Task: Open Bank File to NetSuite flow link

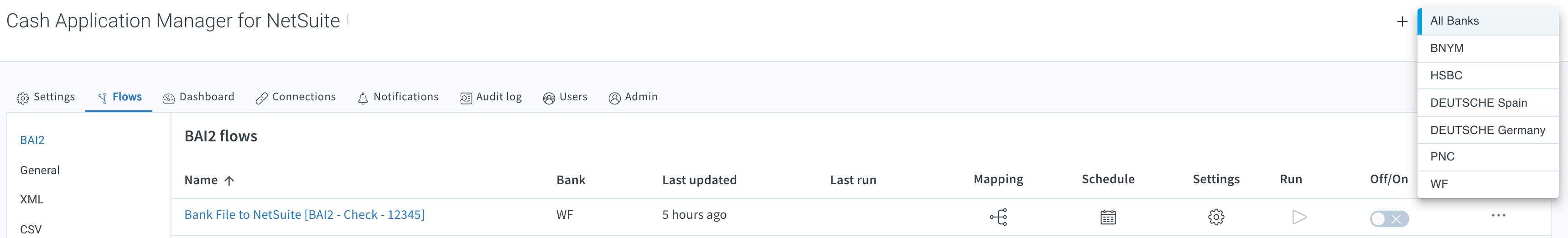Action: point(304,215)
